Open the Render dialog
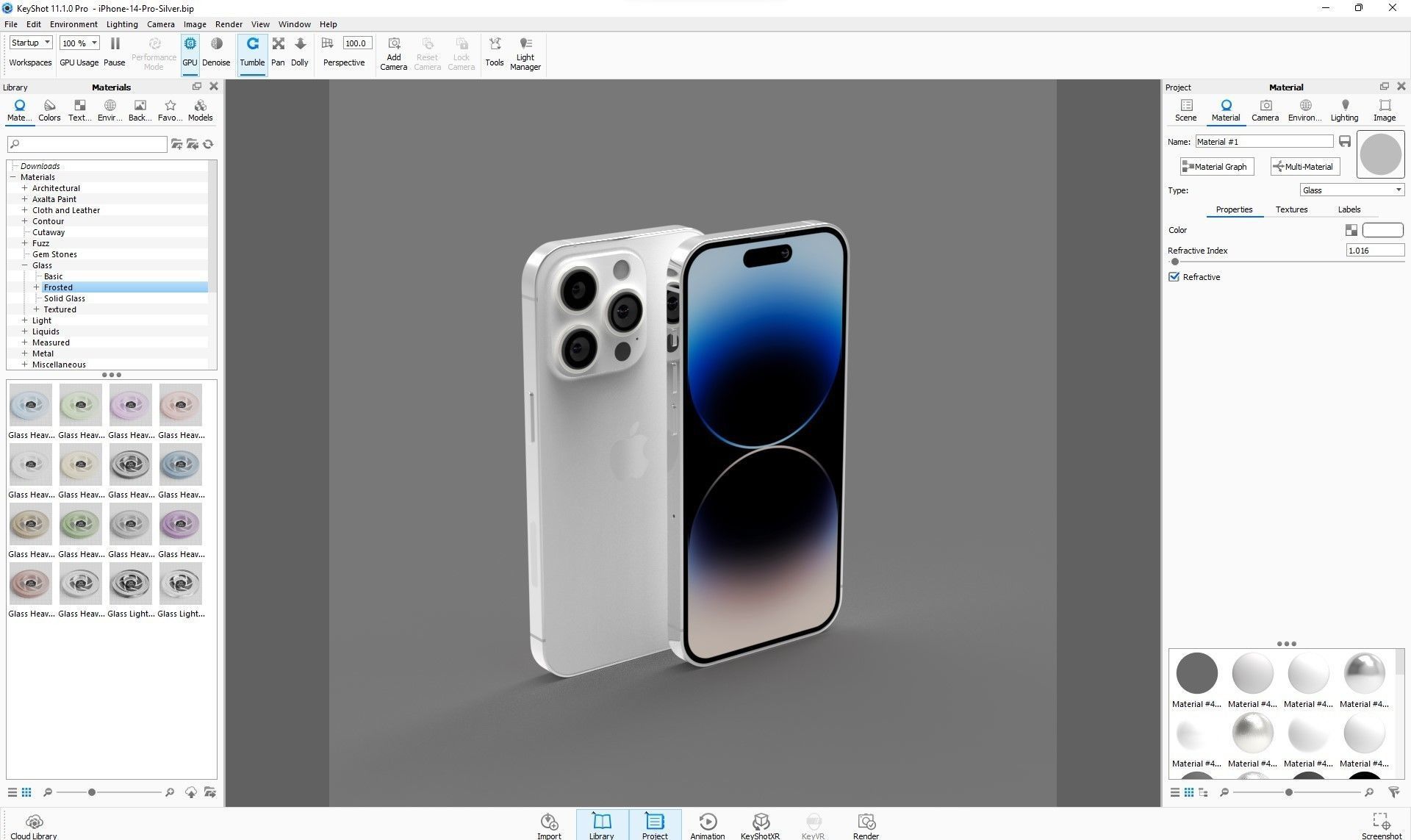 (x=866, y=825)
